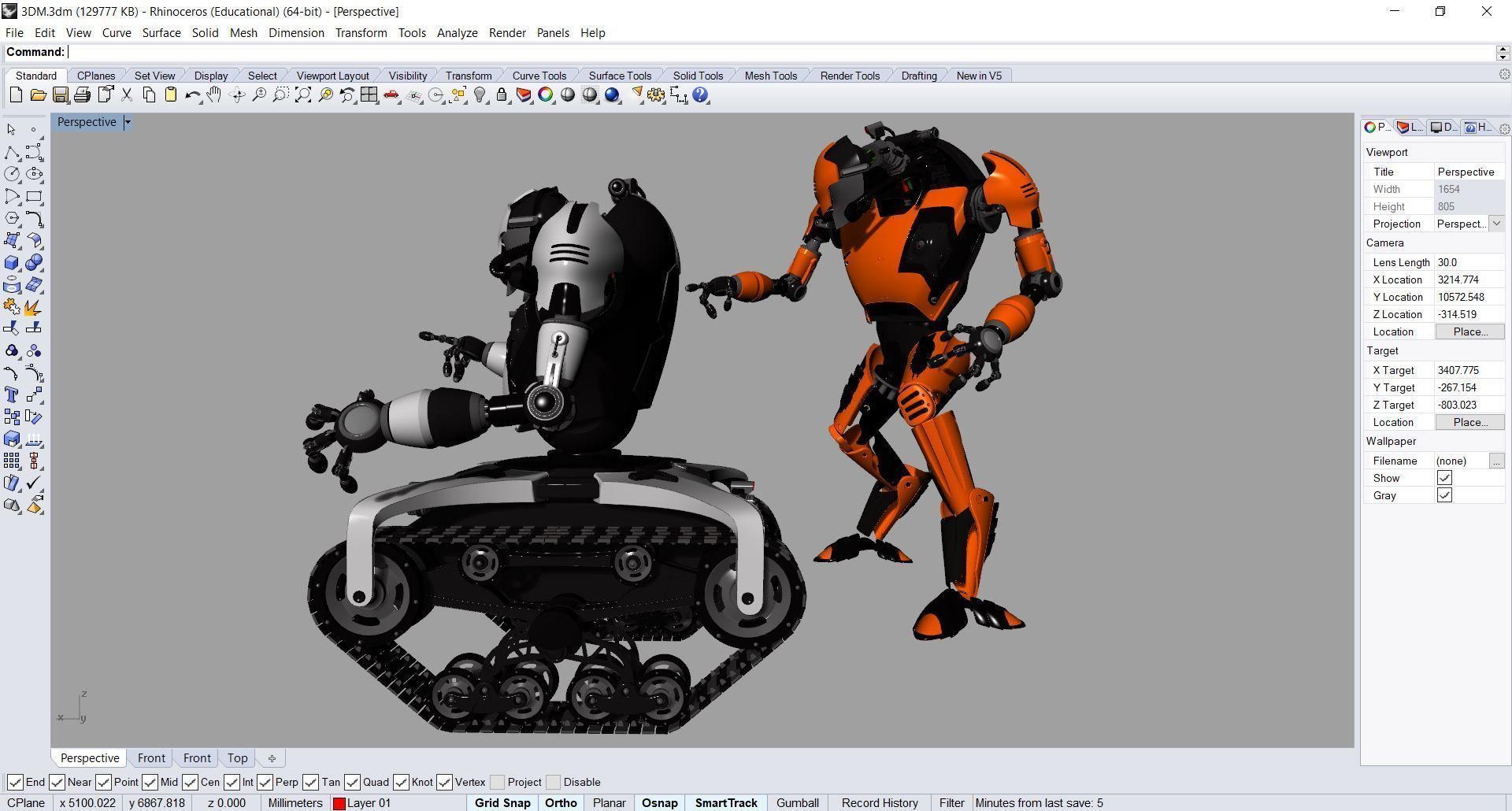Image resolution: width=1512 pixels, height=811 pixels.
Task: Open Options with the gear icon
Action: click(656, 95)
